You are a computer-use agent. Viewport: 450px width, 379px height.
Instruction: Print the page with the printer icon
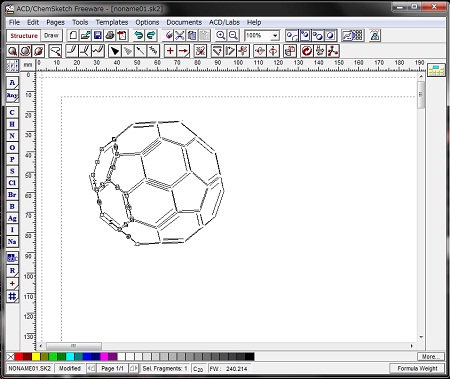click(109, 35)
